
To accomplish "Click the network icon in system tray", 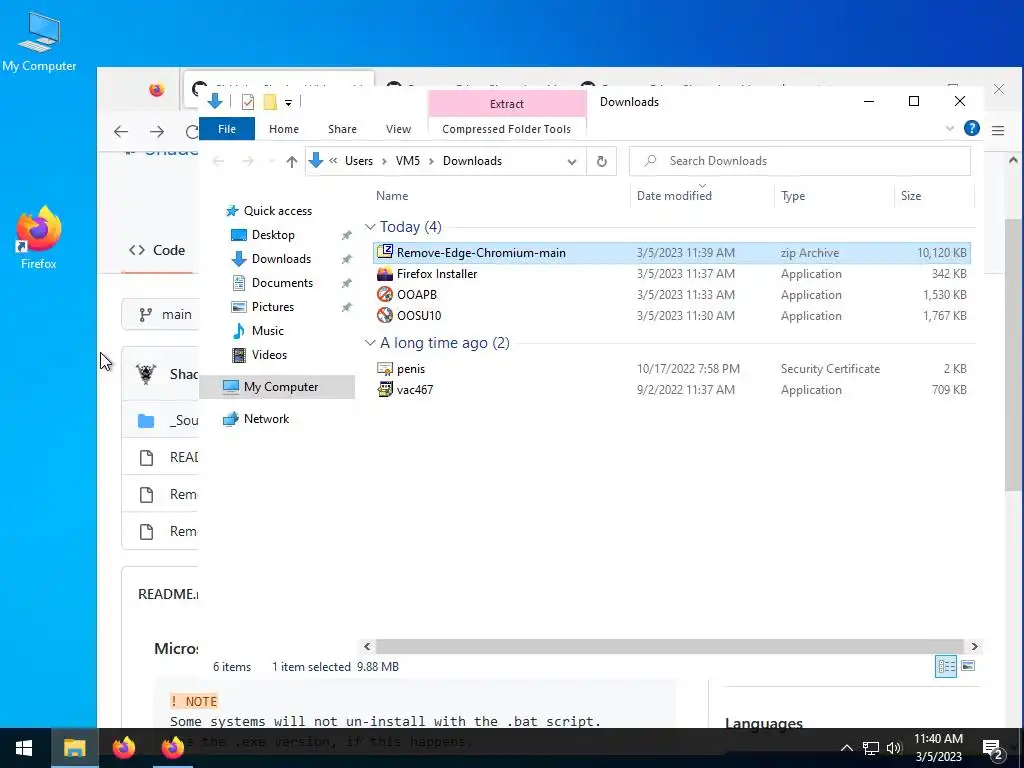I will (871, 748).
